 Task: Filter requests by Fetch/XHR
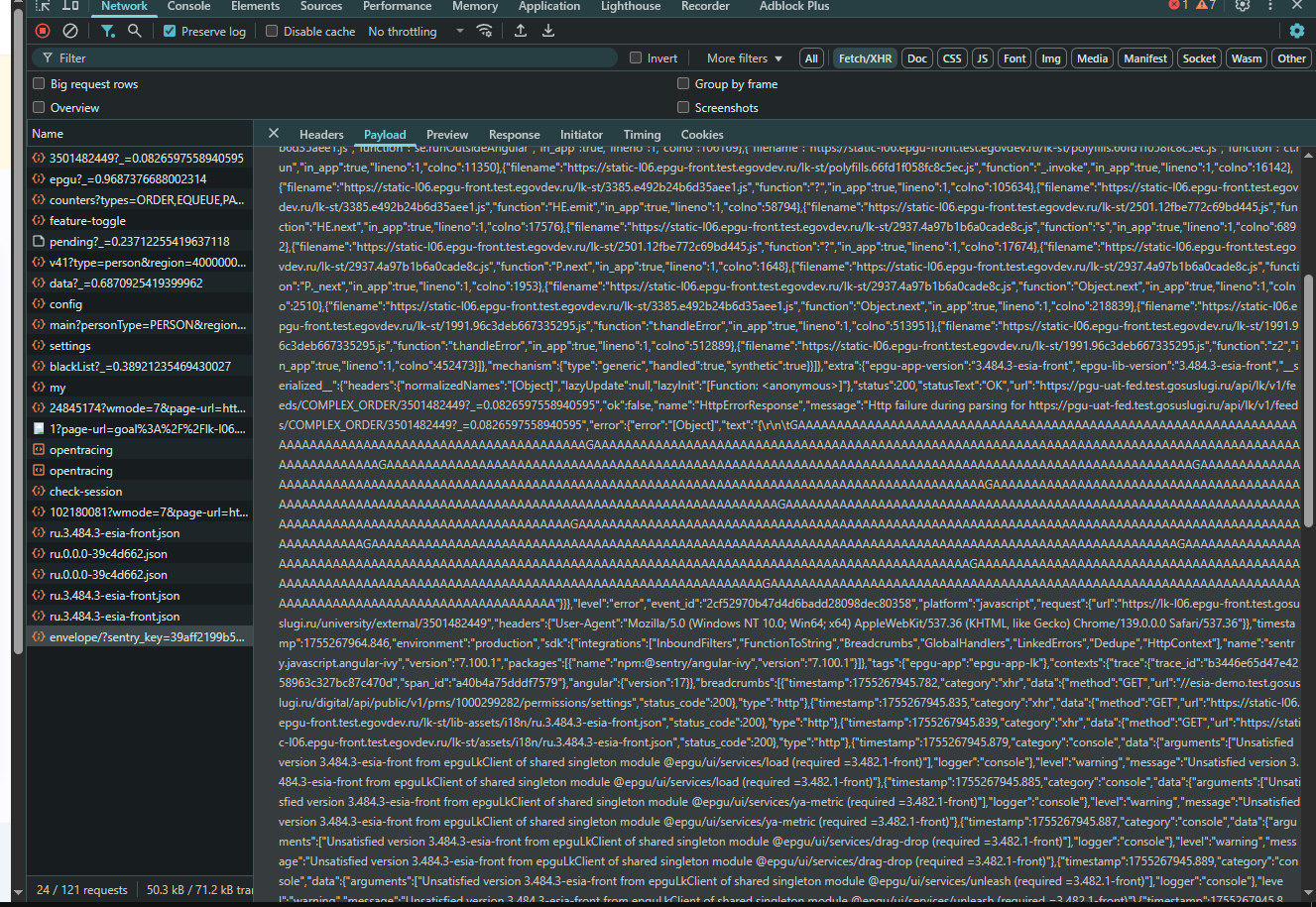pos(865,58)
